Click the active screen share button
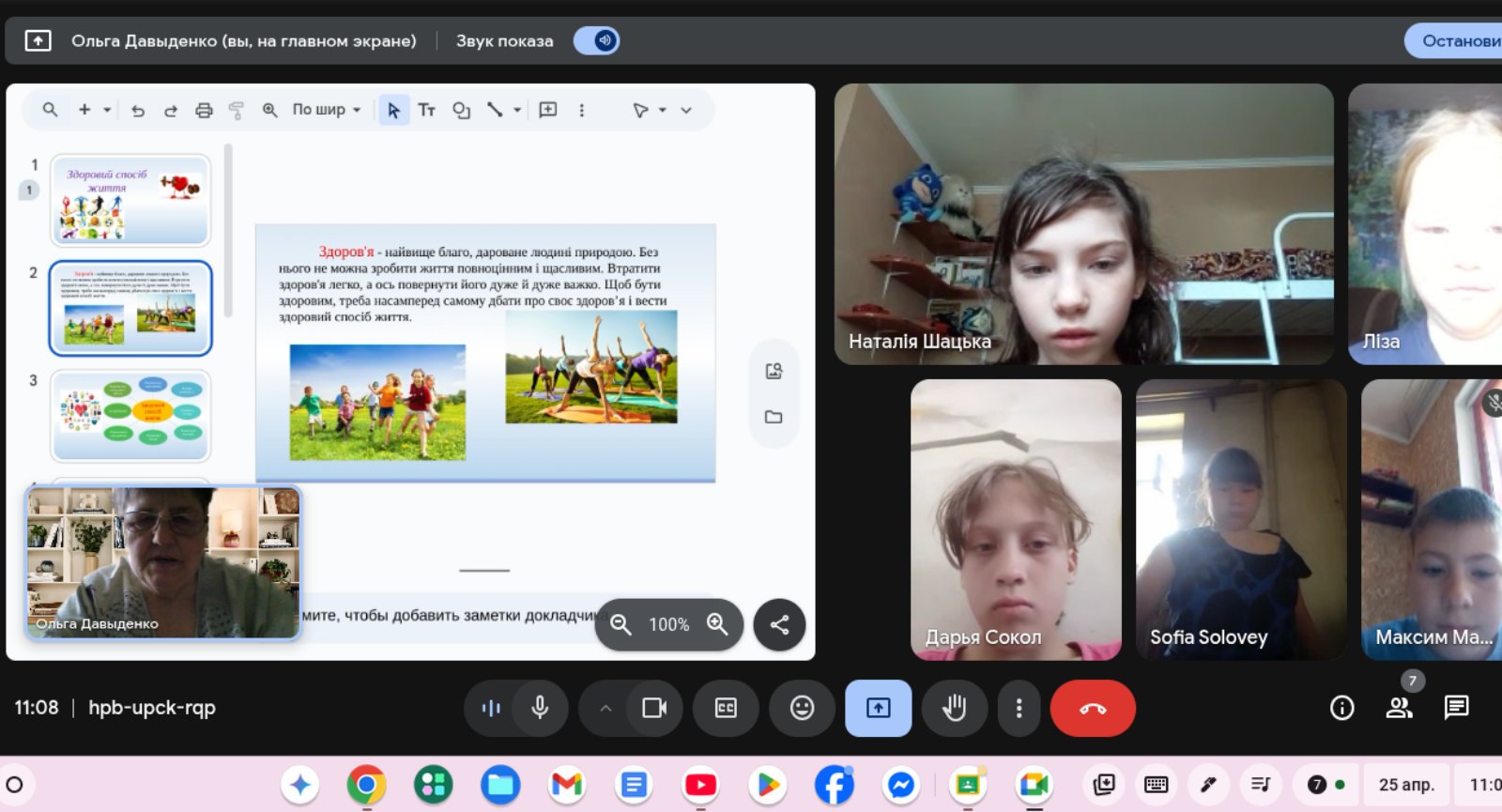 pyautogui.click(x=879, y=708)
